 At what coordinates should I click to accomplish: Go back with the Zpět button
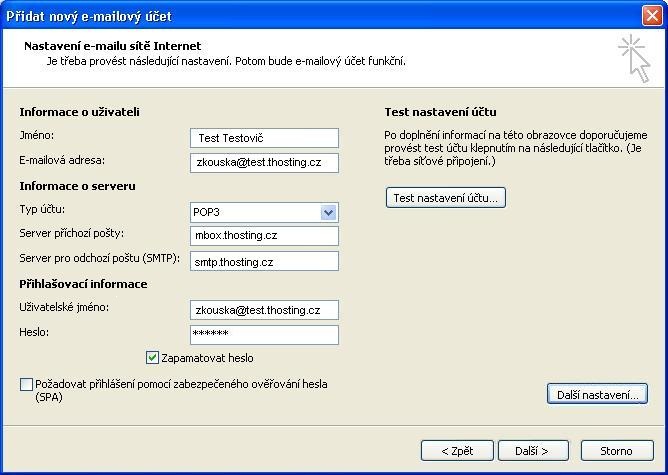(457, 450)
